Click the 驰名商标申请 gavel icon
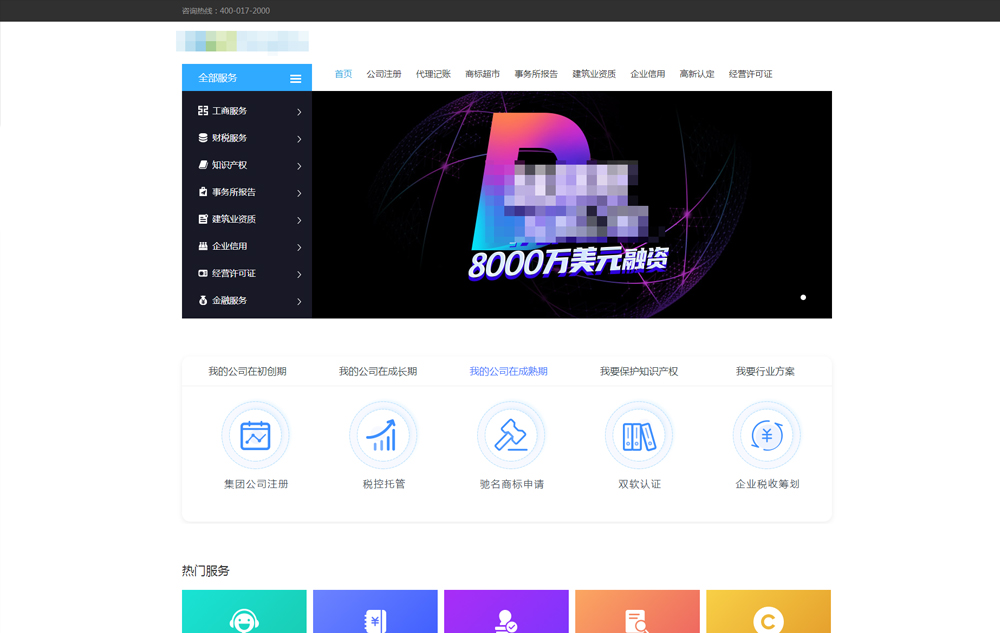Image resolution: width=1000 pixels, height=633 pixels. [511, 435]
